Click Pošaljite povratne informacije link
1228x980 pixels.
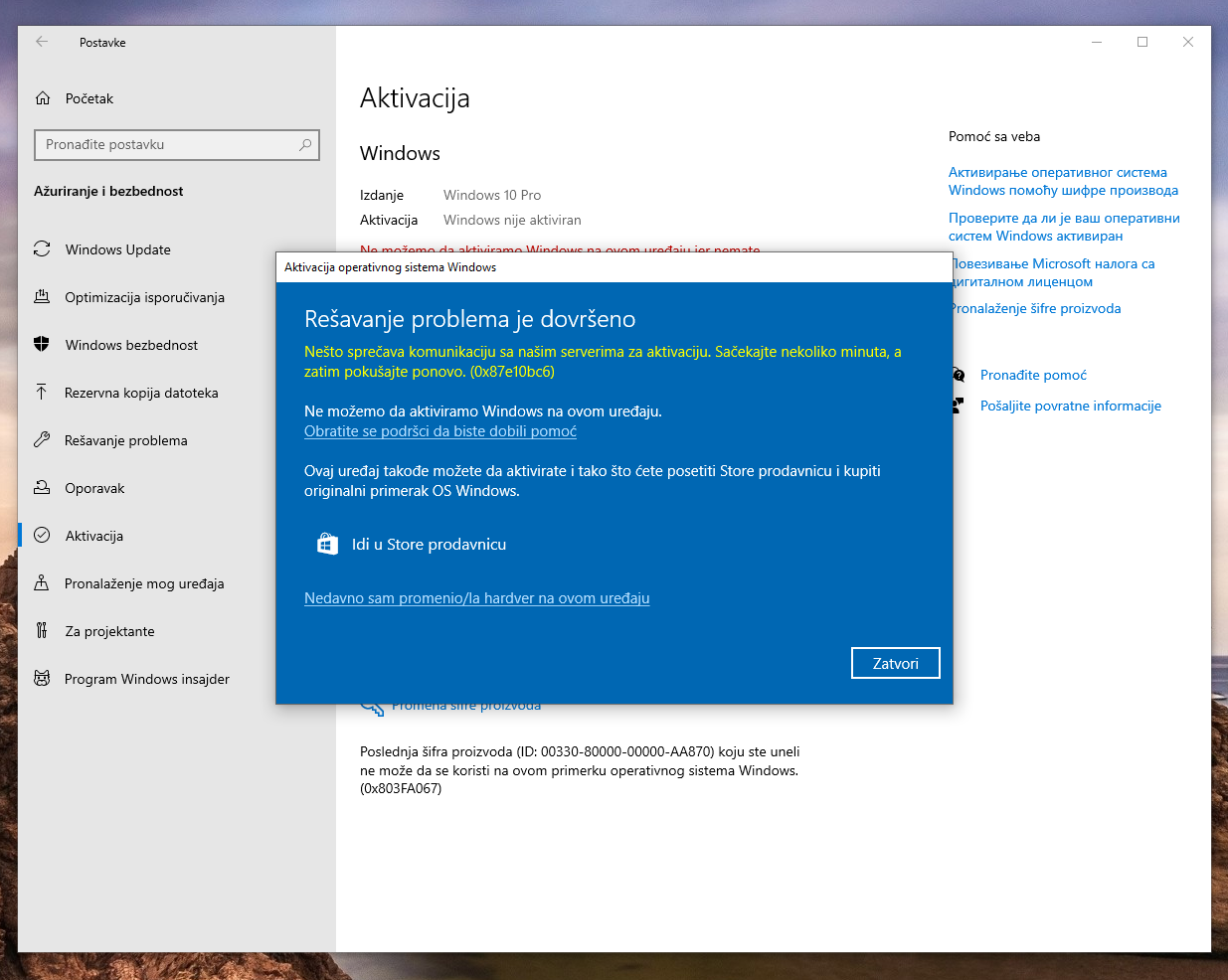click(x=1071, y=406)
